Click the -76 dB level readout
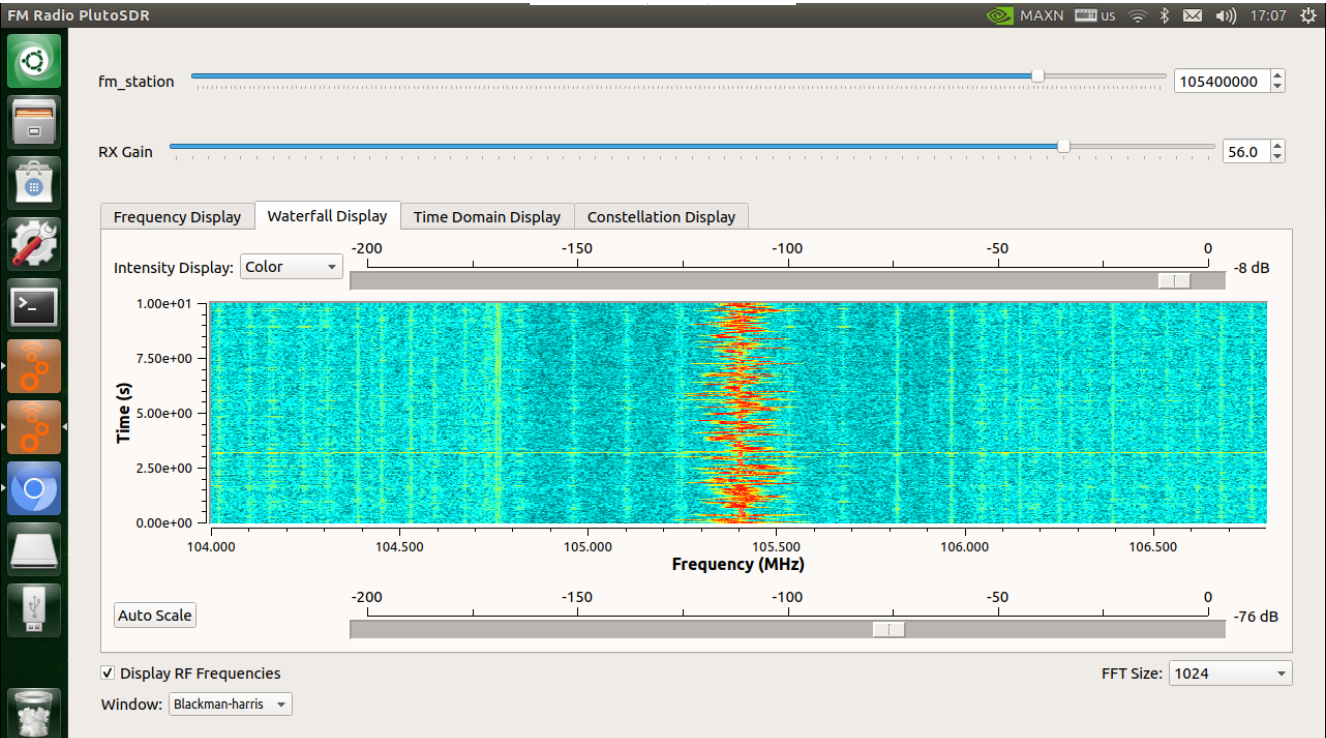The width and height of the screenshot is (1326, 738). pyautogui.click(x=1254, y=616)
